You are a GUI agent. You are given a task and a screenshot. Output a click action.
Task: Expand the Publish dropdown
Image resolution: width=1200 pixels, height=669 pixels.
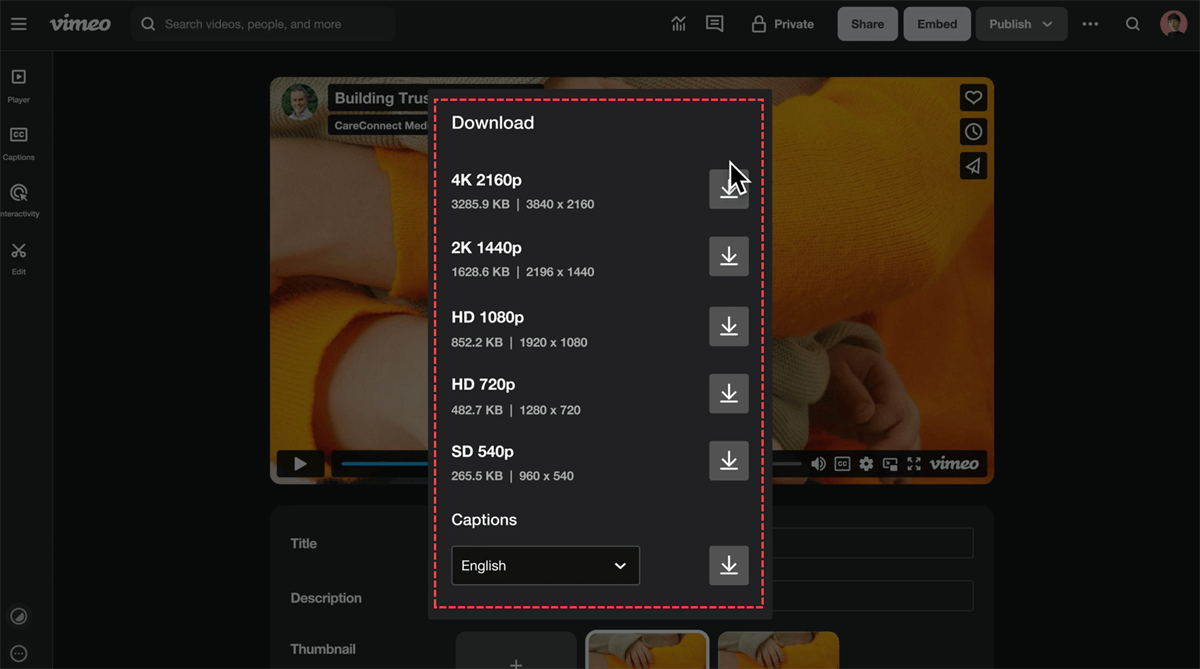(1020, 24)
